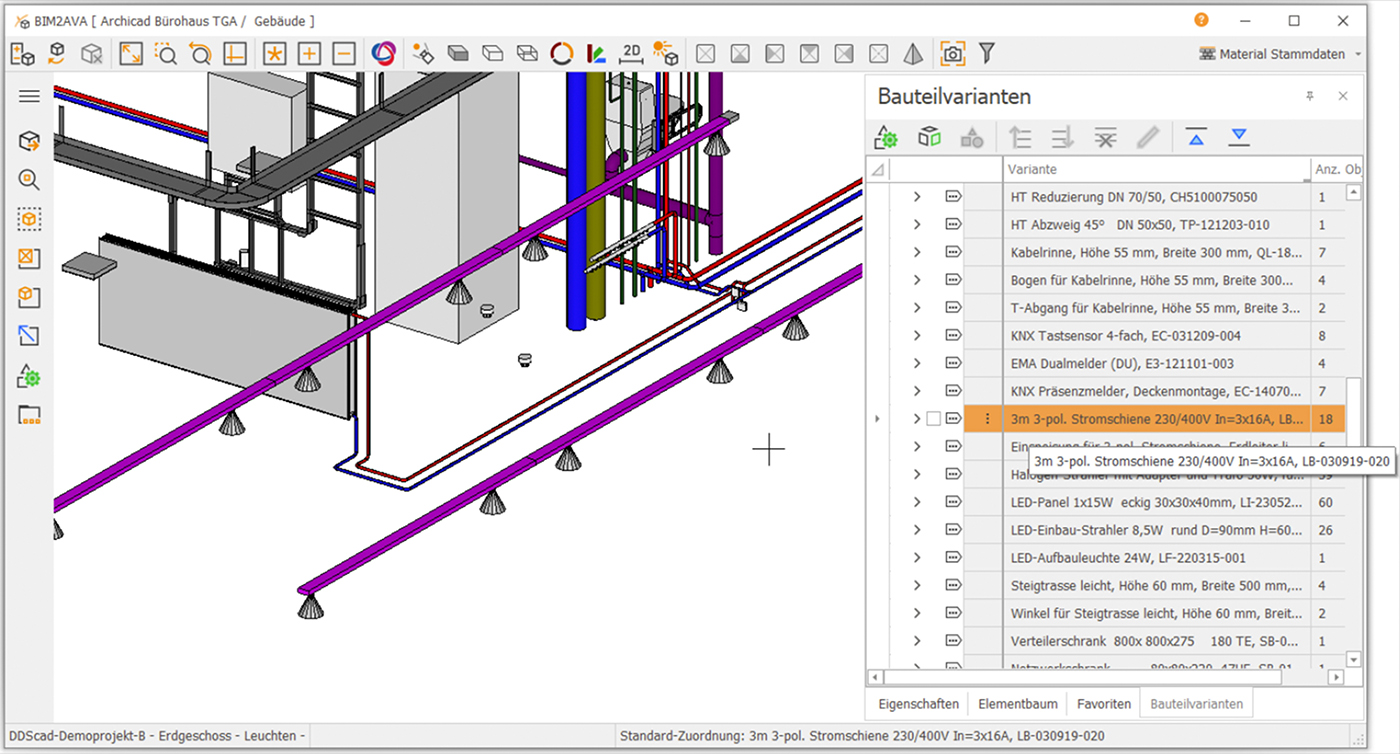The width and height of the screenshot is (1400, 754).
Task: Open the Elementbaum tab
Action: pyautogui.click(x=1017, y=704)
